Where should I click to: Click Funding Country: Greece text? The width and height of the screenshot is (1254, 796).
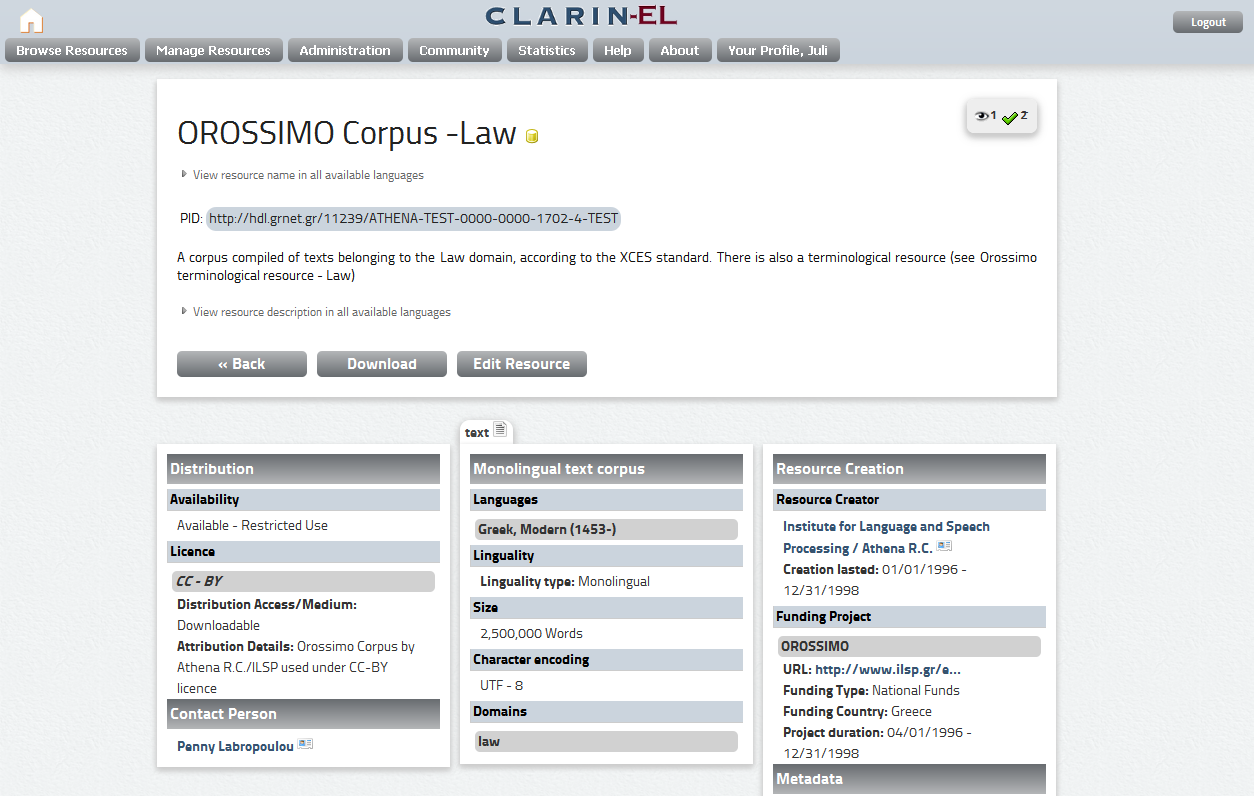tap(857, 712)
